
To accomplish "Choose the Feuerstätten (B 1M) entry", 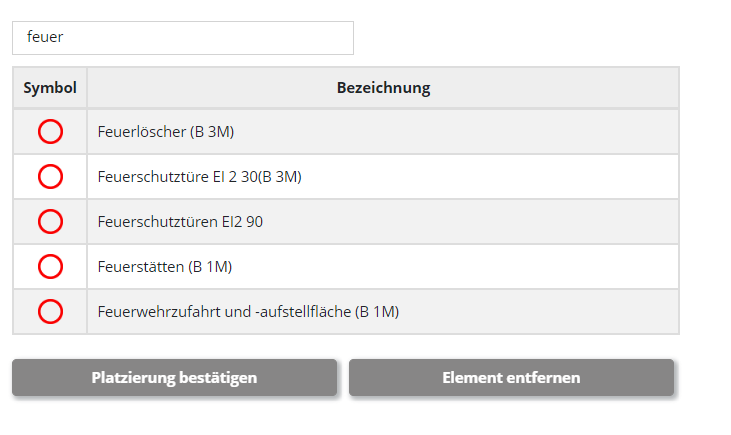I will coord(165,267).
